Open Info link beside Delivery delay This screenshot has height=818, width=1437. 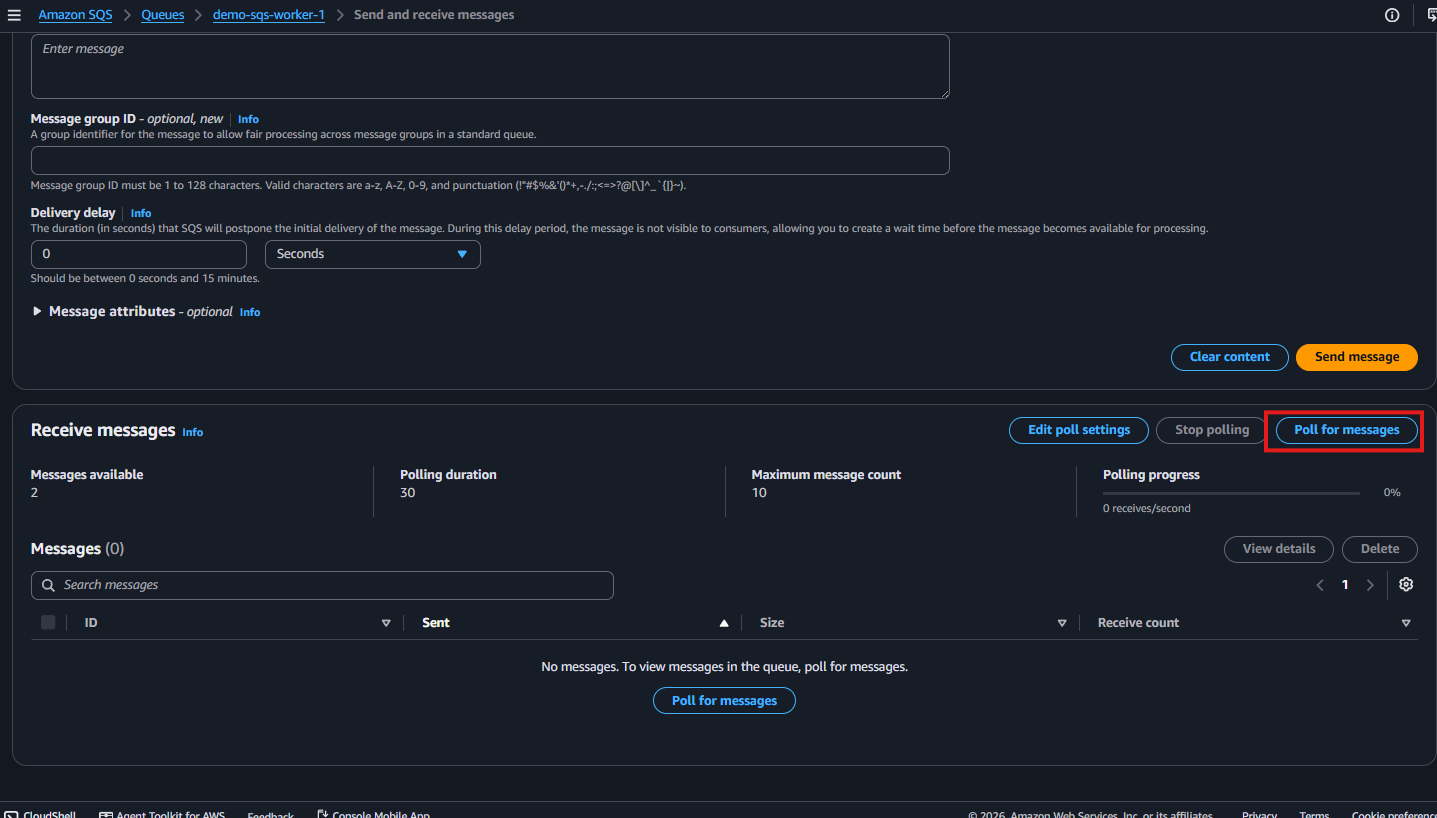click(141, 213)
